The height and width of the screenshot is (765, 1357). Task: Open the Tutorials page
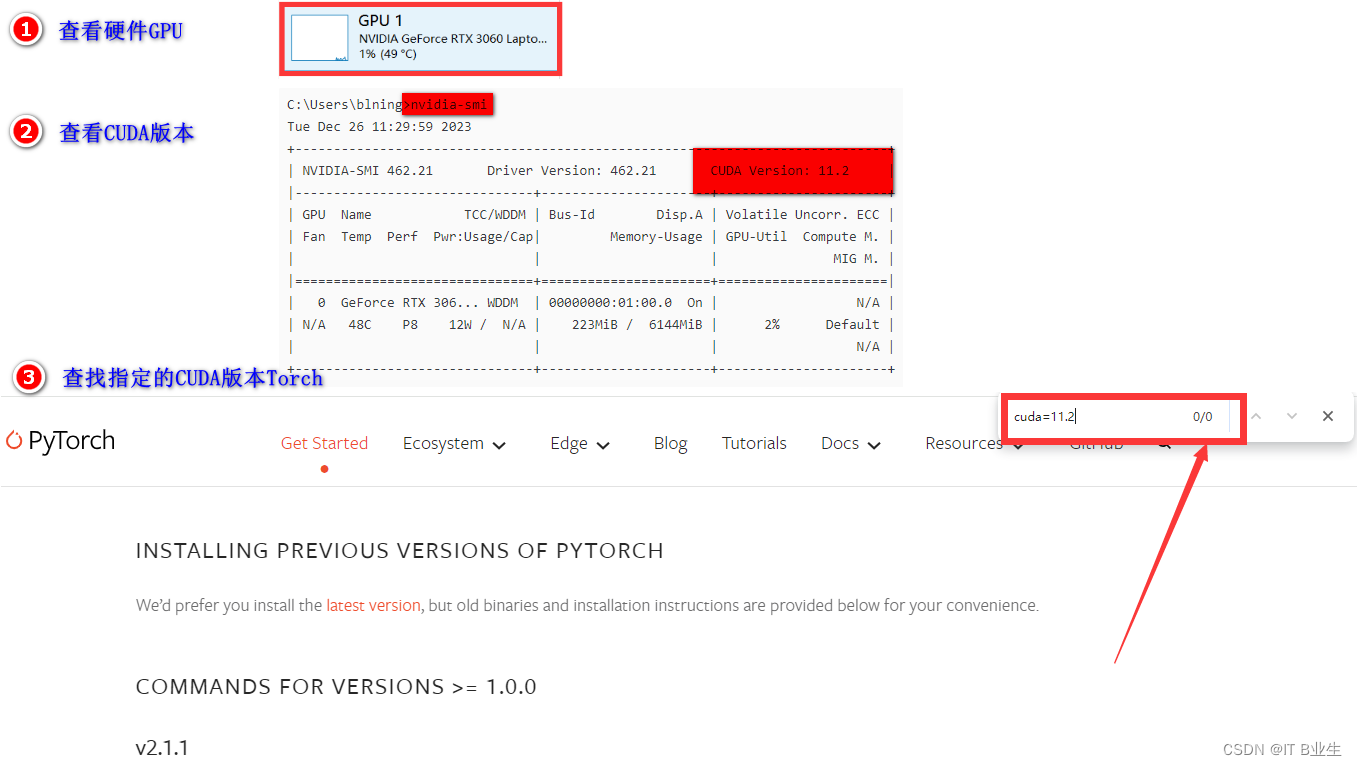pos(754,443)
